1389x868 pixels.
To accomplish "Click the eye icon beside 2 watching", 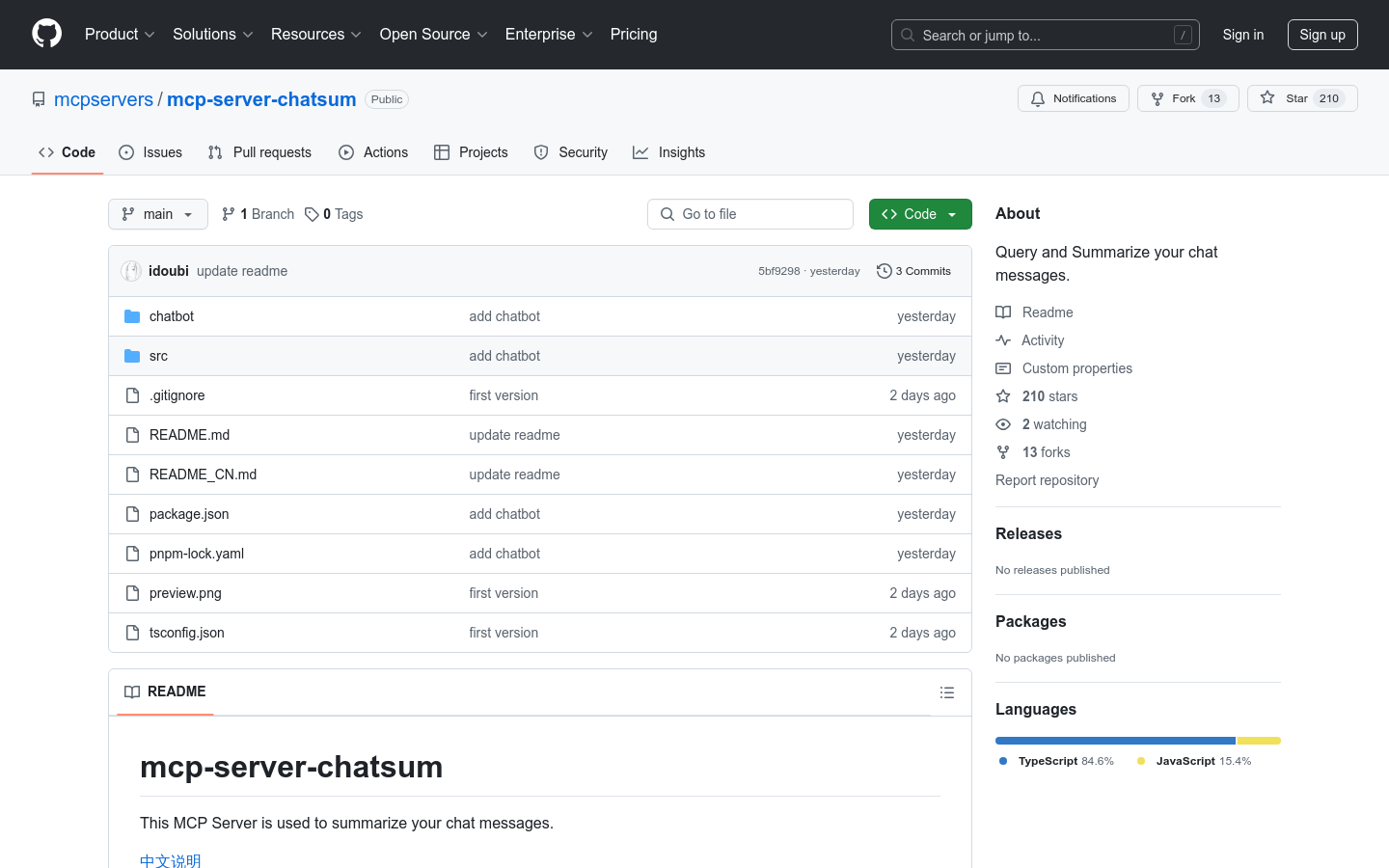I will [1003, 424].
